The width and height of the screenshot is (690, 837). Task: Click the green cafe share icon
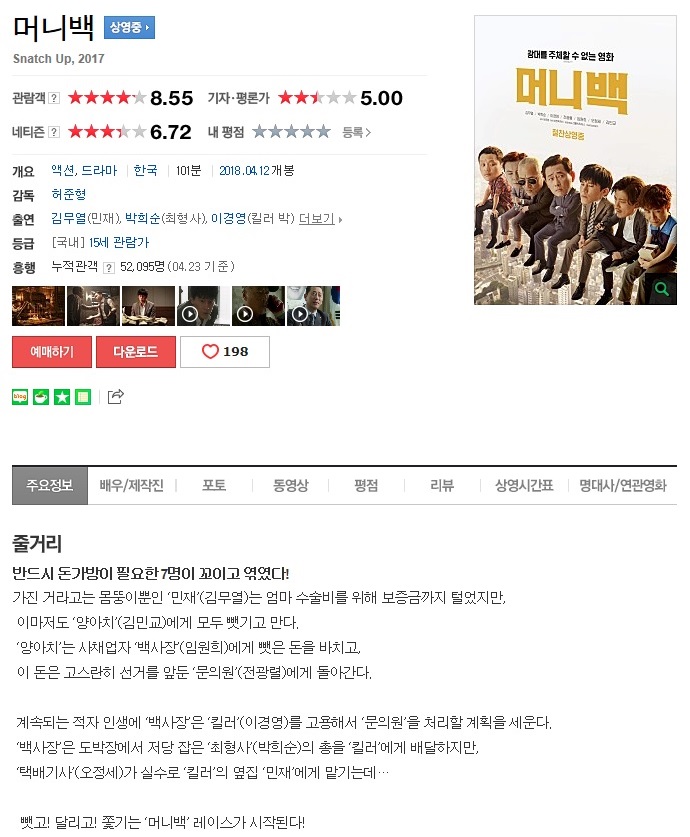coord(41,397)
